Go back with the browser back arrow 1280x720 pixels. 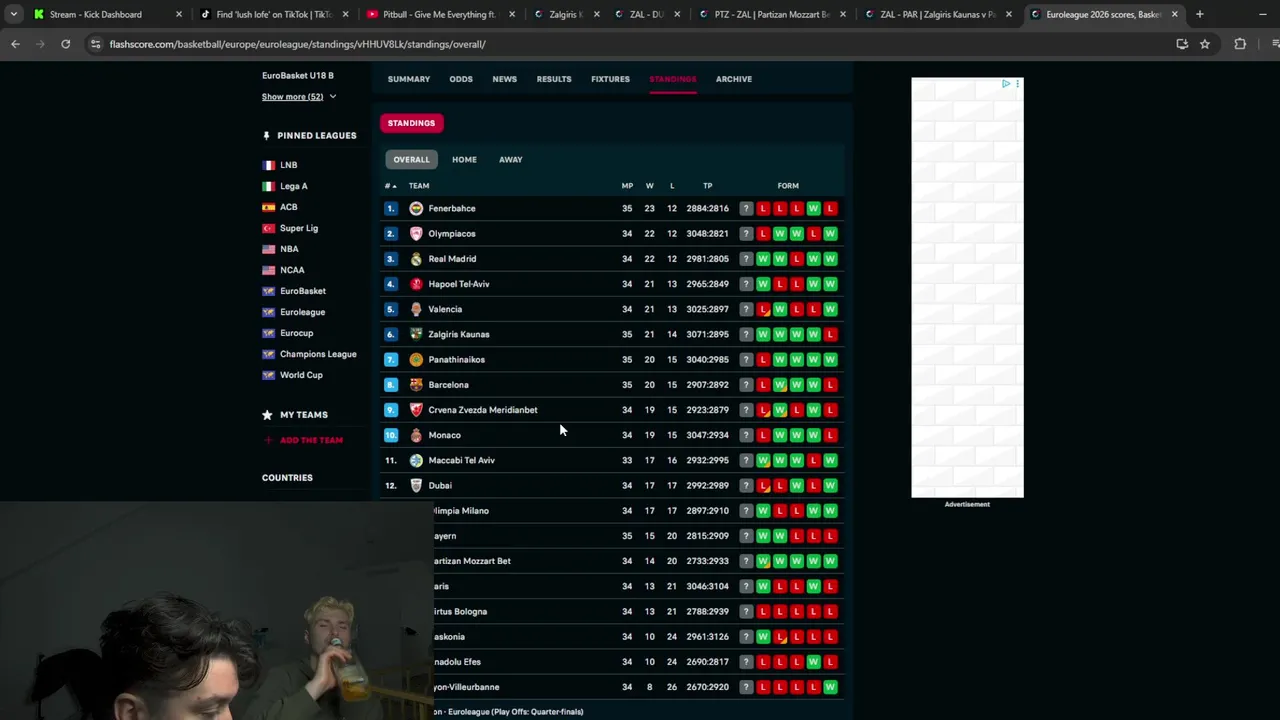pos(15,44)
